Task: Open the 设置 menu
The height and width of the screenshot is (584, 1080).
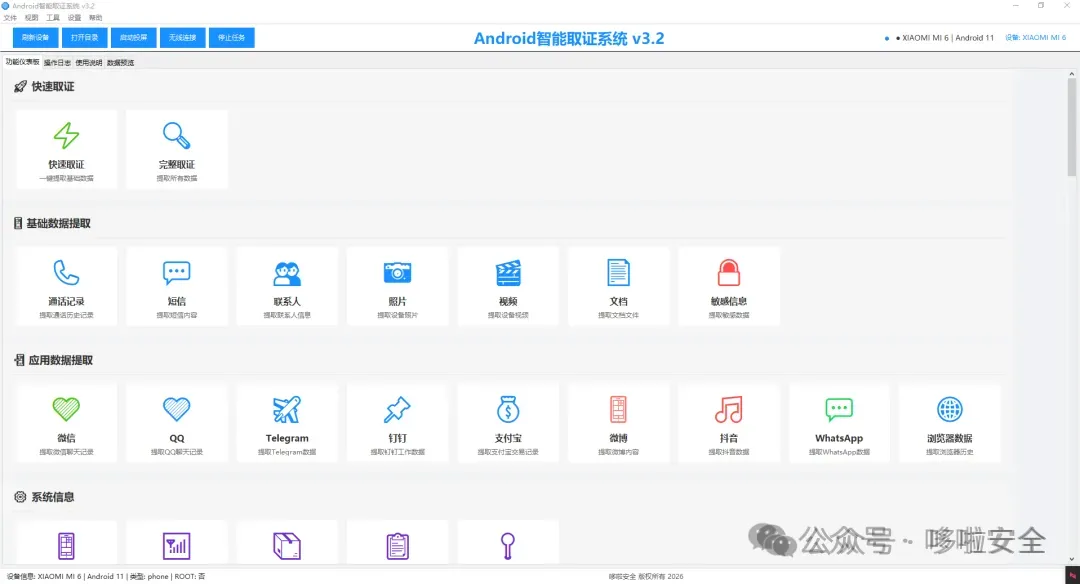Action: [x=74, y=18]
